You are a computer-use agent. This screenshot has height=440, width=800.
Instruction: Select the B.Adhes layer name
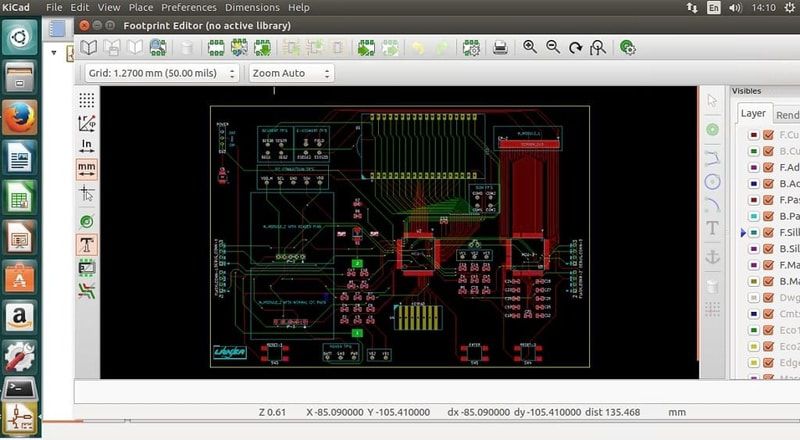[789, 184]
